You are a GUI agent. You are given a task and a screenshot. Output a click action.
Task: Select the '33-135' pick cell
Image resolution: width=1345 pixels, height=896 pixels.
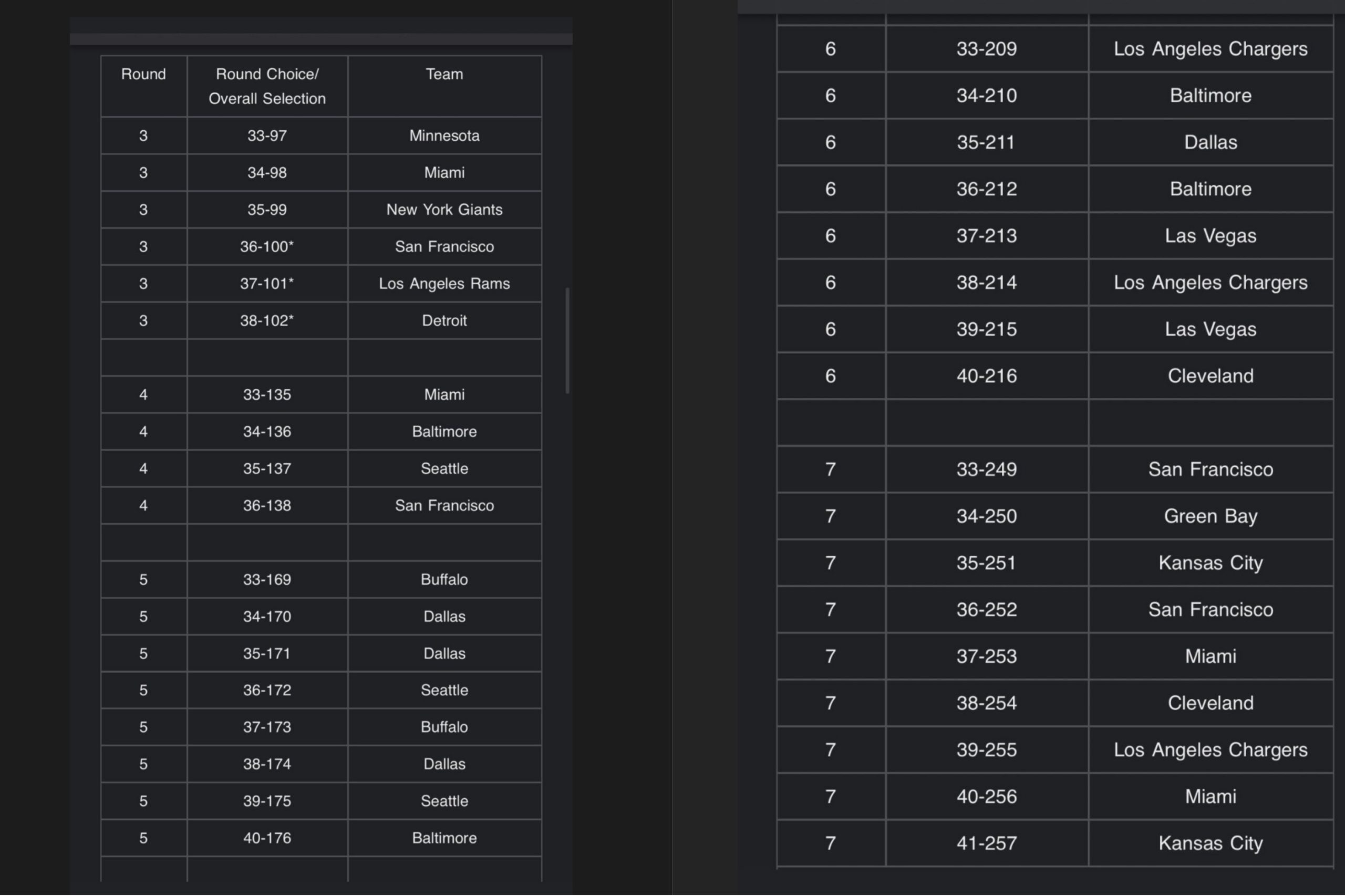point(267,395)
